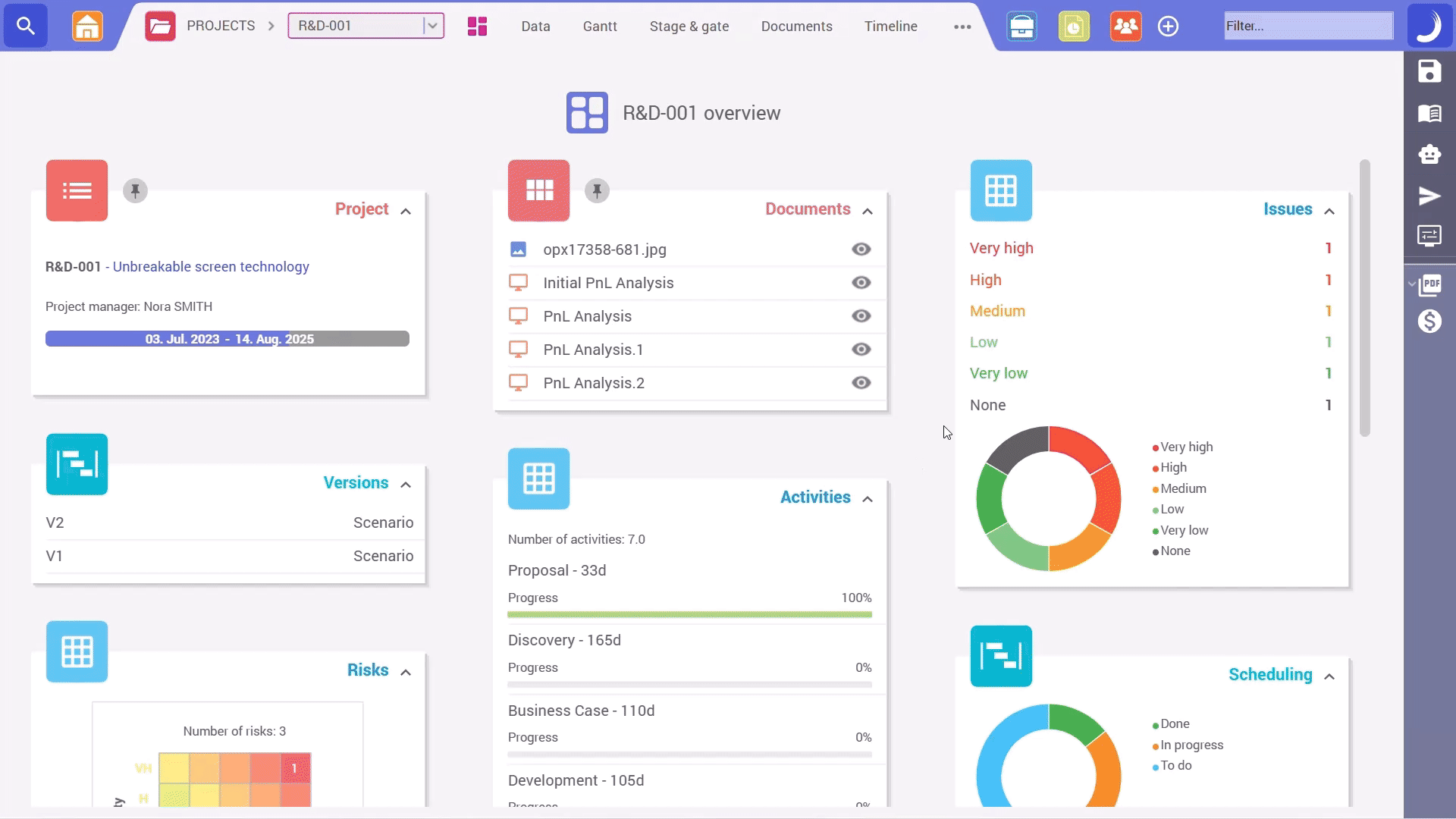
Task: Switch to the Stage & gate tab
Action: (x=689, y=25)
